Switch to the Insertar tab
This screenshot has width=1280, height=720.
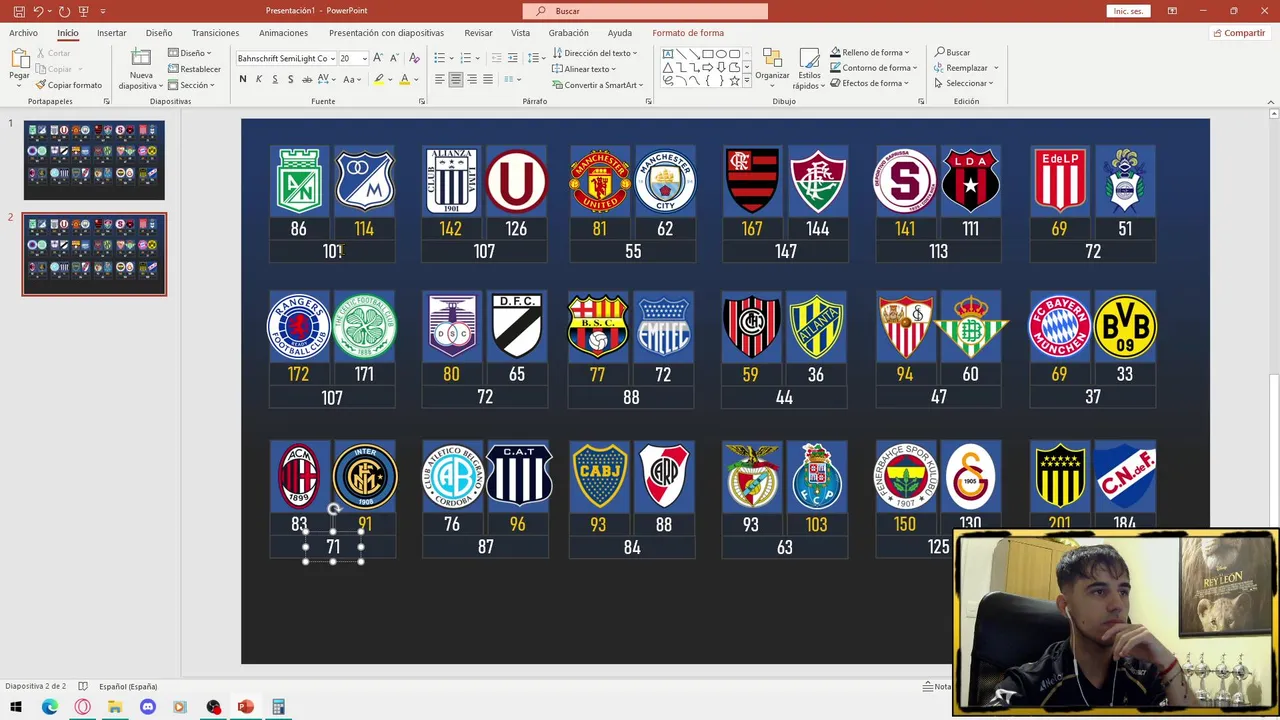coord(111,33)
